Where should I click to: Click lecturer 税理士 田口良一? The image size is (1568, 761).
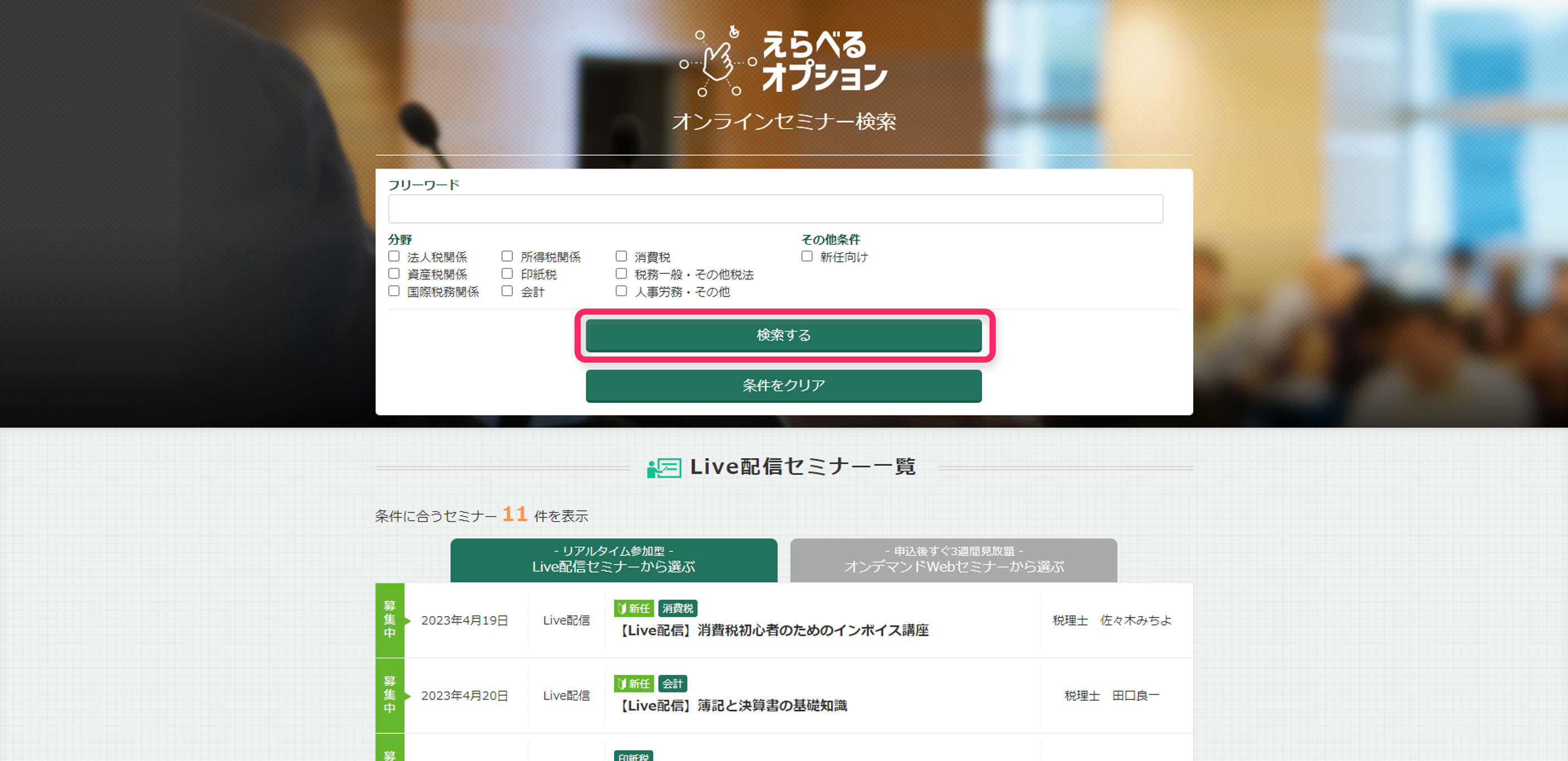(1112, 695)
